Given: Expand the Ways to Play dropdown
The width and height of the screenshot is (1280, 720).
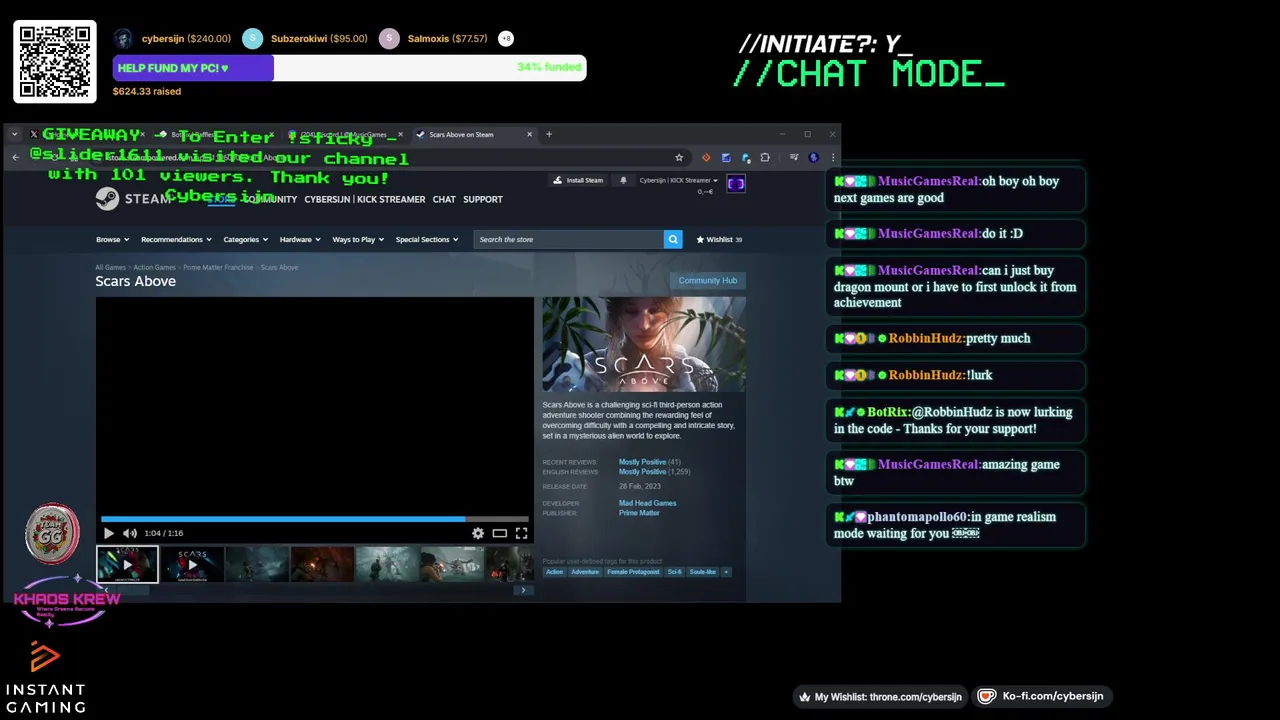Looking at the screenshot, I should tap(358, 239).
